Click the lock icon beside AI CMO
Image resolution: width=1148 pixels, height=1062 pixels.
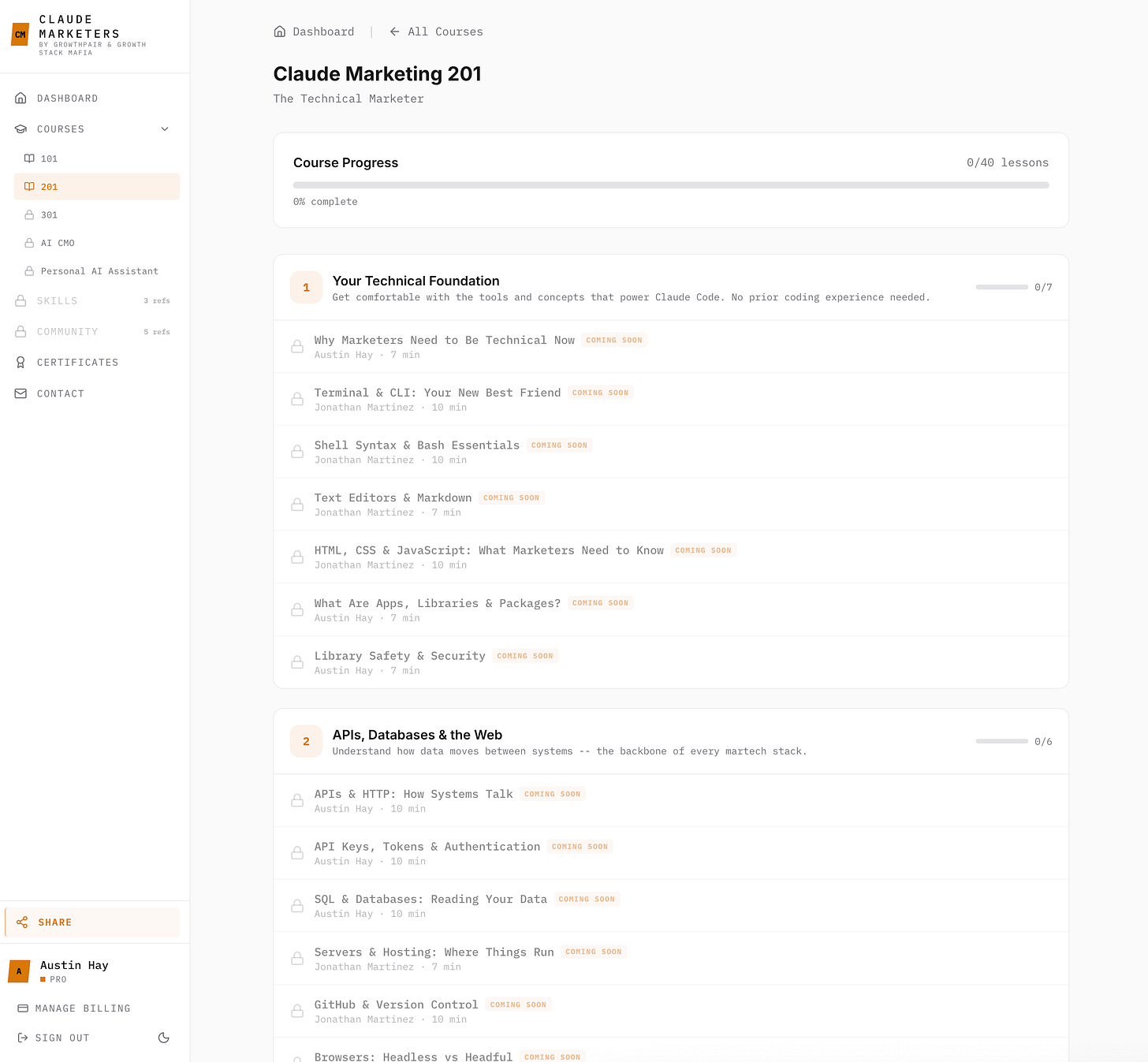29,243
